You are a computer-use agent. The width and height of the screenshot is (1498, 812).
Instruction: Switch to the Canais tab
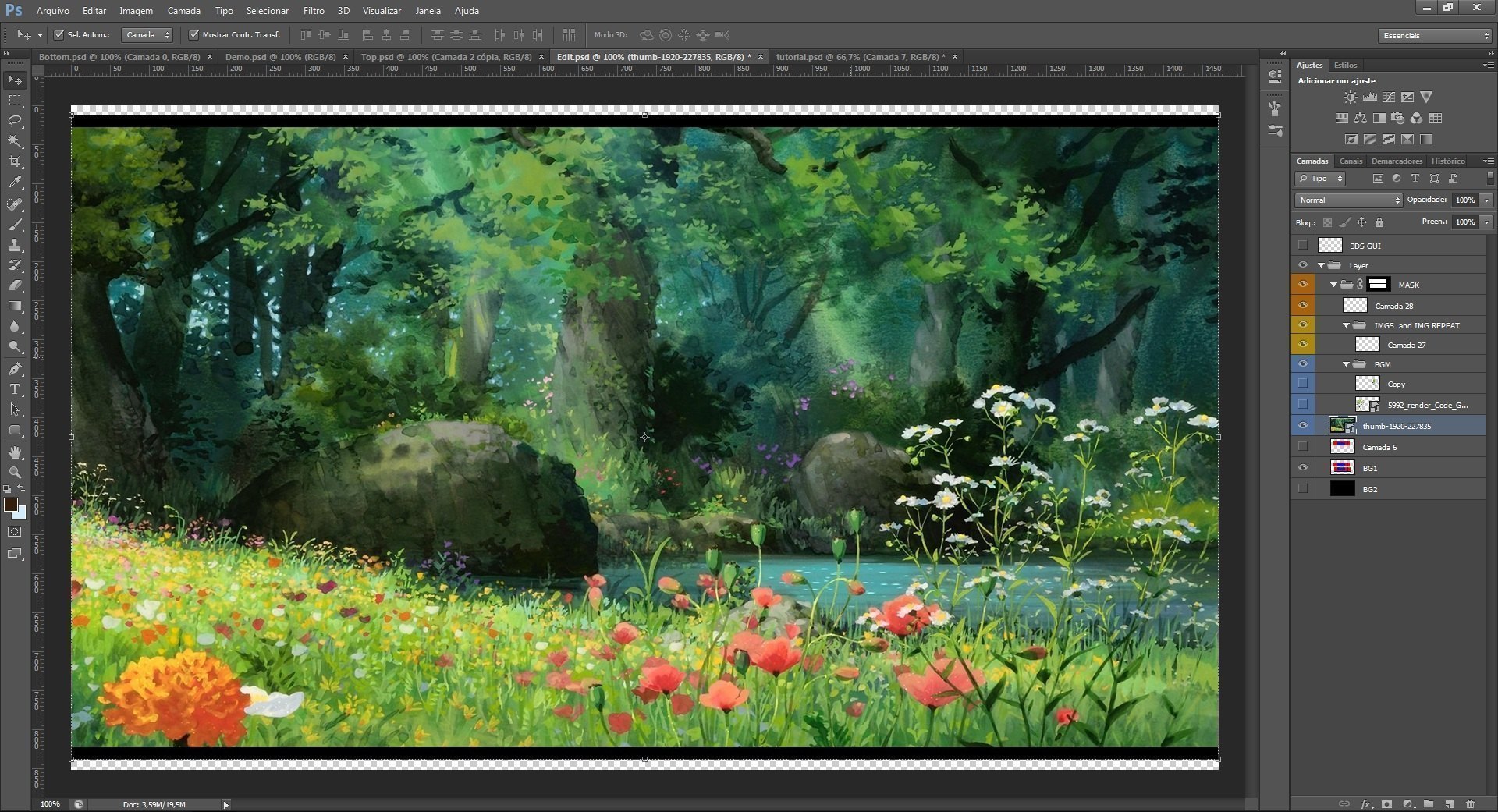pyautogui.click(x=1351, y=161)
